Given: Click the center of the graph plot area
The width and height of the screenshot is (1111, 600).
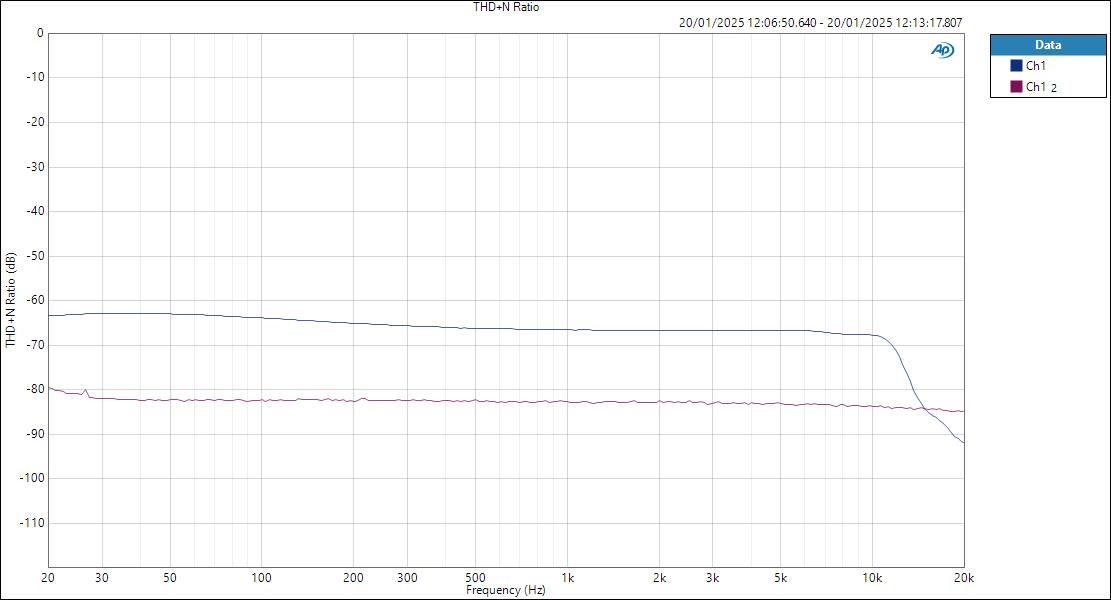Looking at the screenshot, I should pyautogui.click(x=505, y=300).
